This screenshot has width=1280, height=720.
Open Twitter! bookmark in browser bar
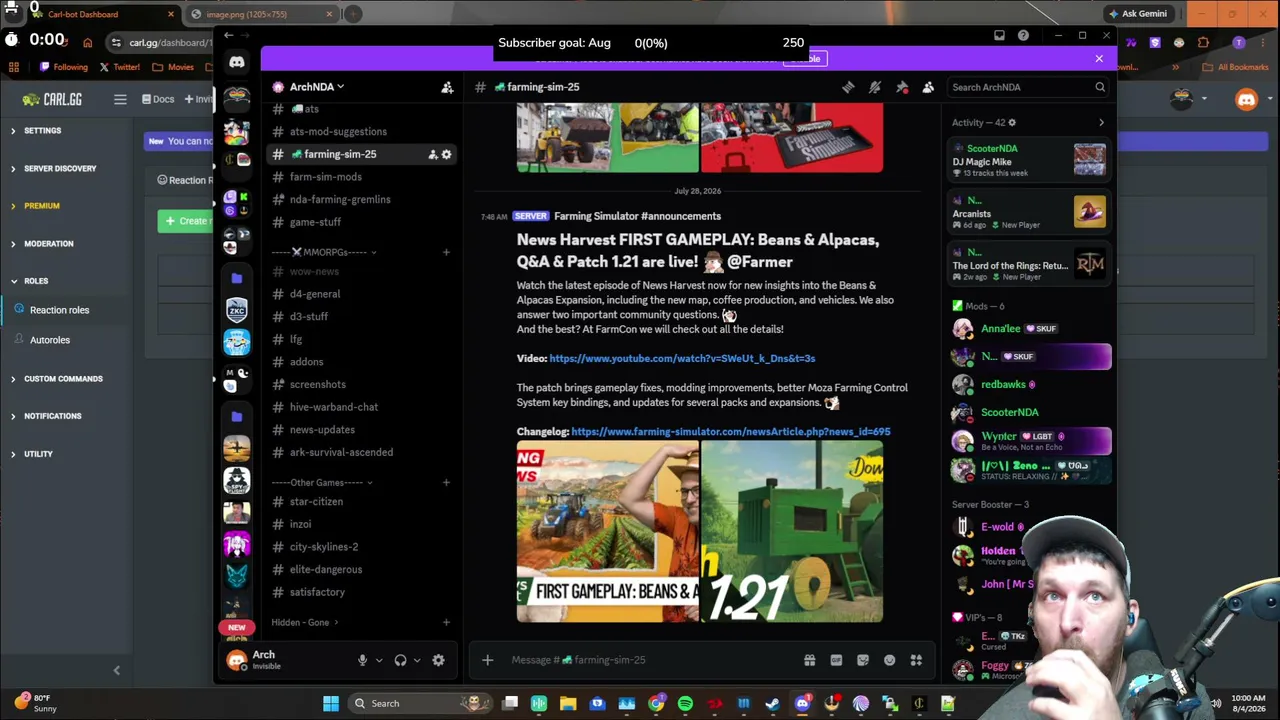pos(120,67)
